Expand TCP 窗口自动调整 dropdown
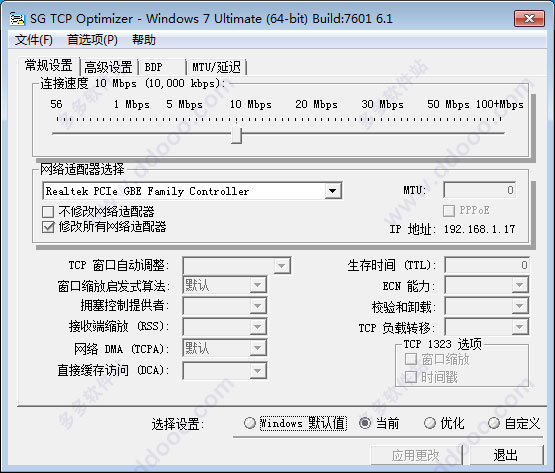This screenshot has width=555, height=473. tap(282, 266)
